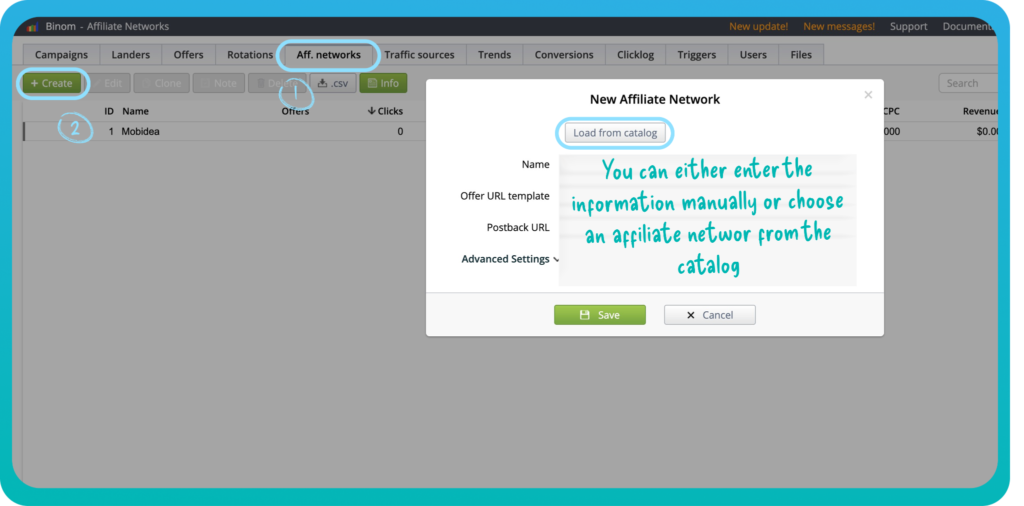Viewport: 1024px width, 506px height.
Task: Click the green Info button
Action: (x=383, y=84)
